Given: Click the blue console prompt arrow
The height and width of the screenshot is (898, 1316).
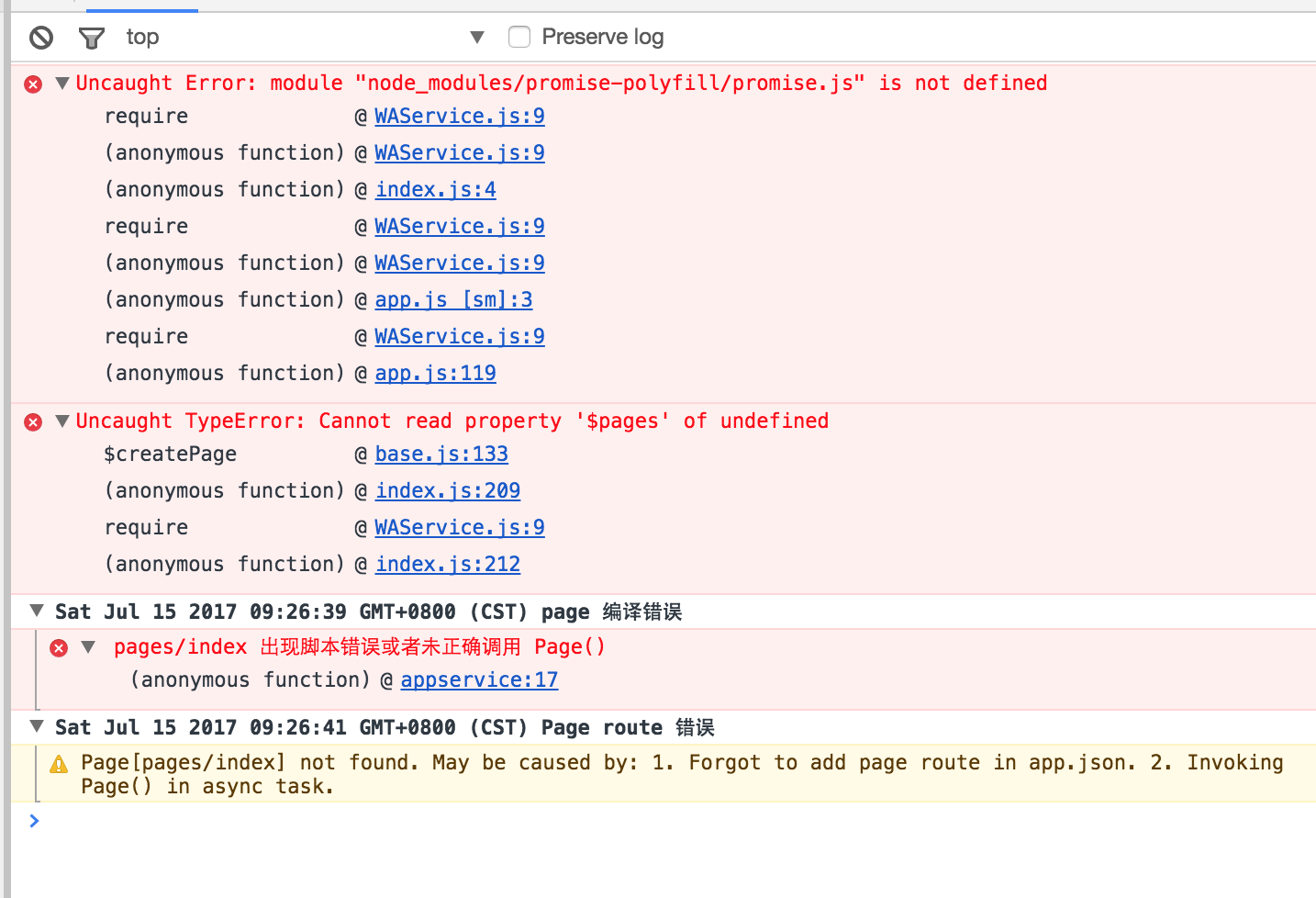Looking at the screenshot, I should coord(34,821).
